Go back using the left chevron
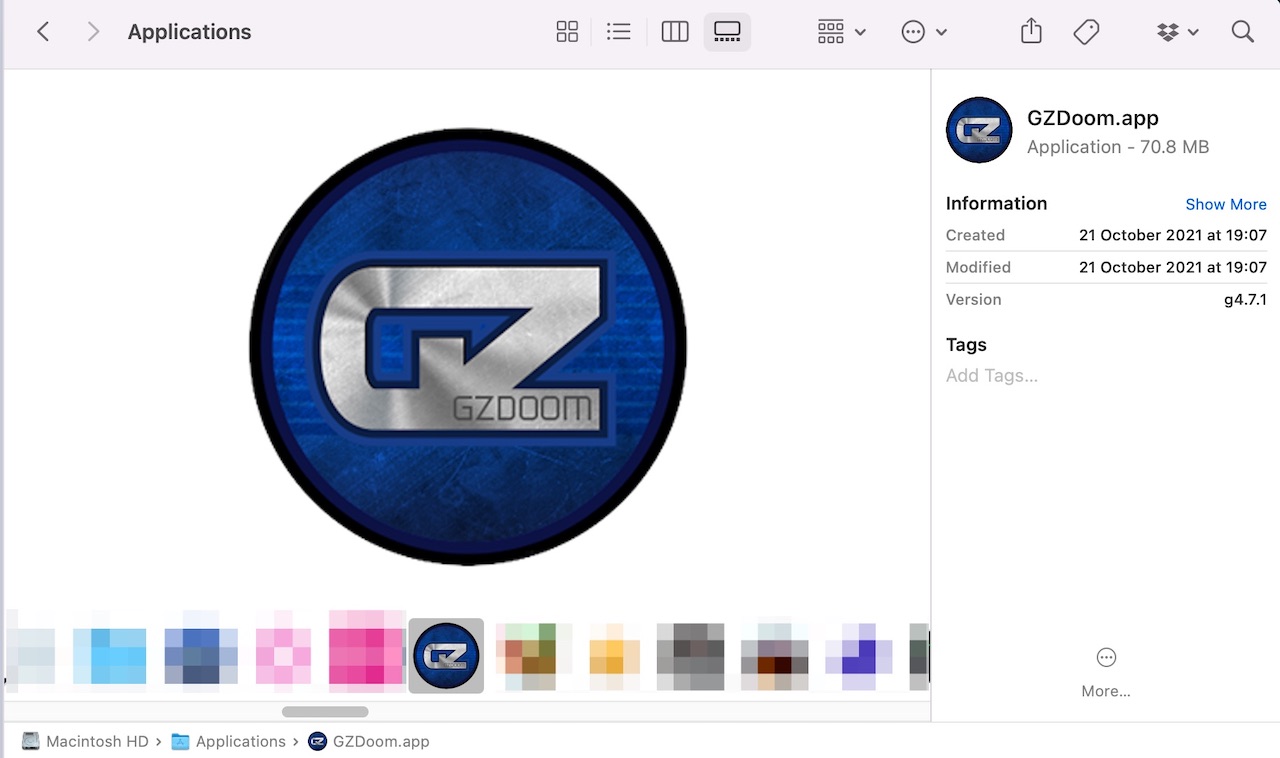 pos(43,32)
